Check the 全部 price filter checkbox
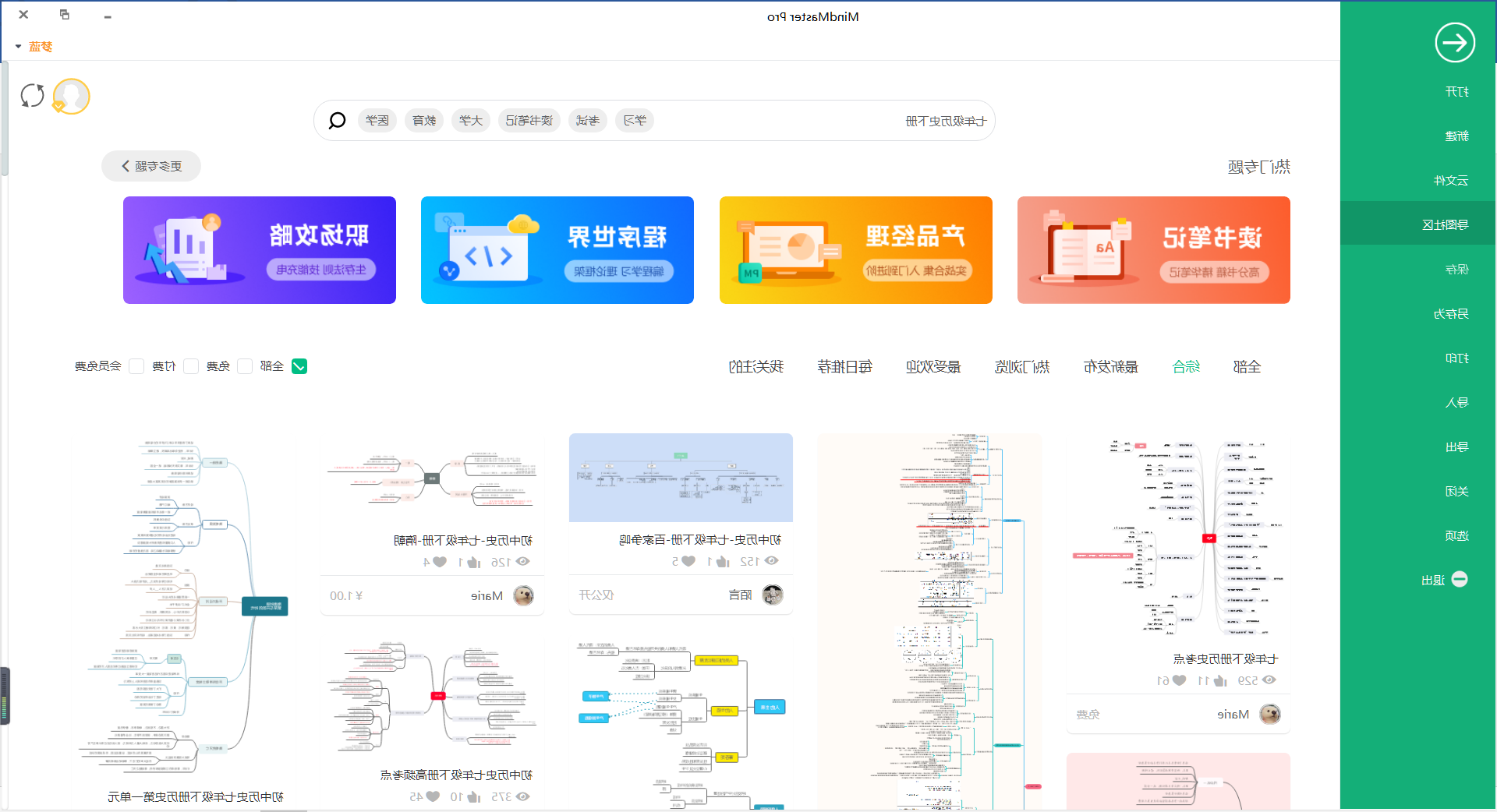Viewport: 1497px width, 812px height. pos(299,366)
